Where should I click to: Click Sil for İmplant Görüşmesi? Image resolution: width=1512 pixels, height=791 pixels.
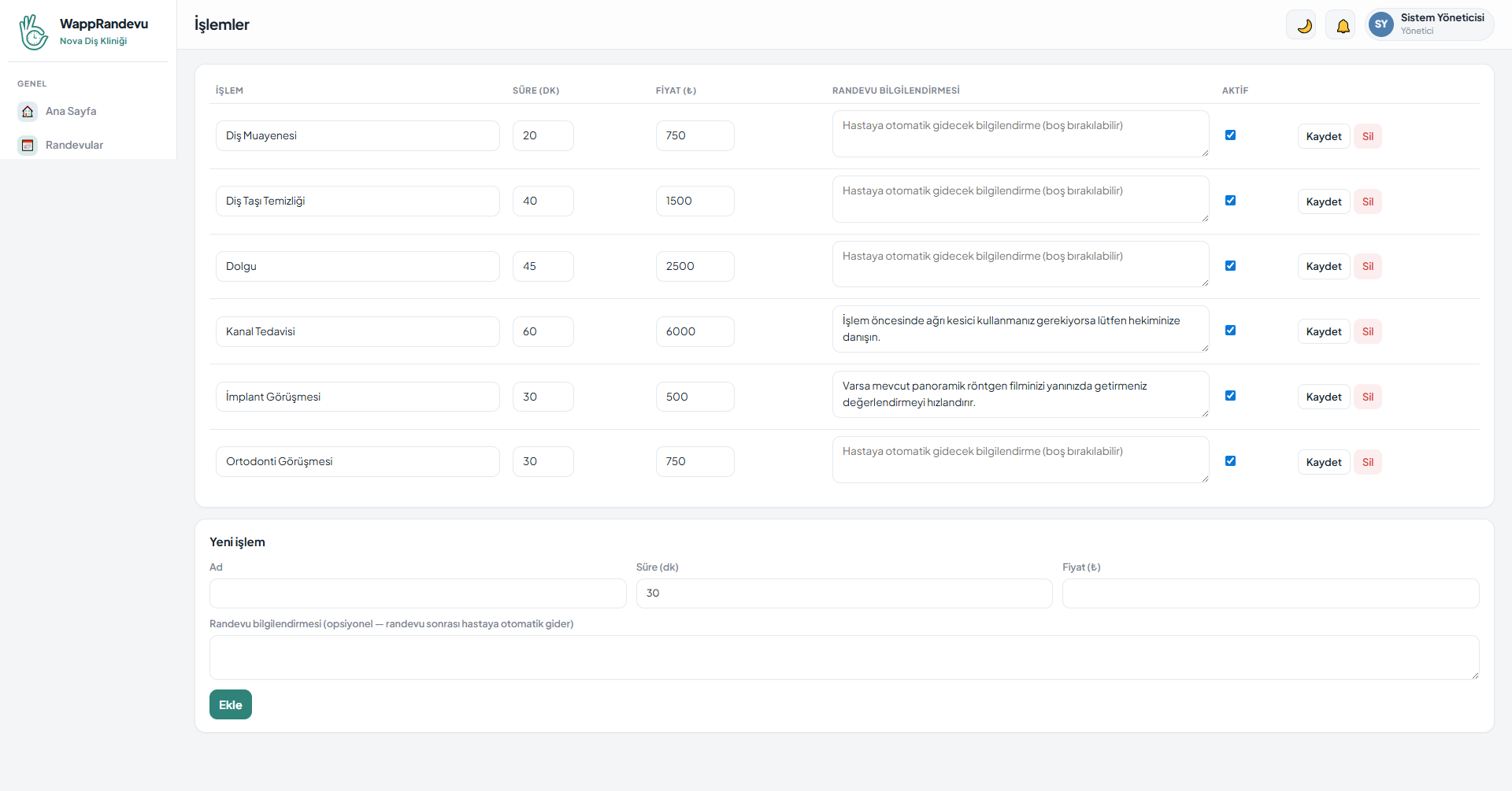(x=1368, y=397)
